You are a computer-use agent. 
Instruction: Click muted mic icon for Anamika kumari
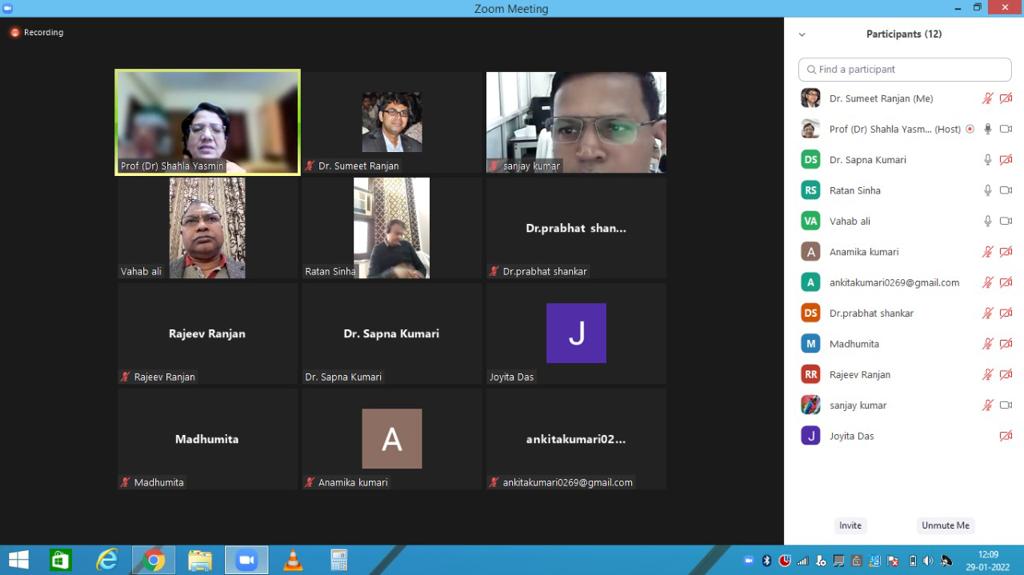pyautogui.click(x=988, y=252)
